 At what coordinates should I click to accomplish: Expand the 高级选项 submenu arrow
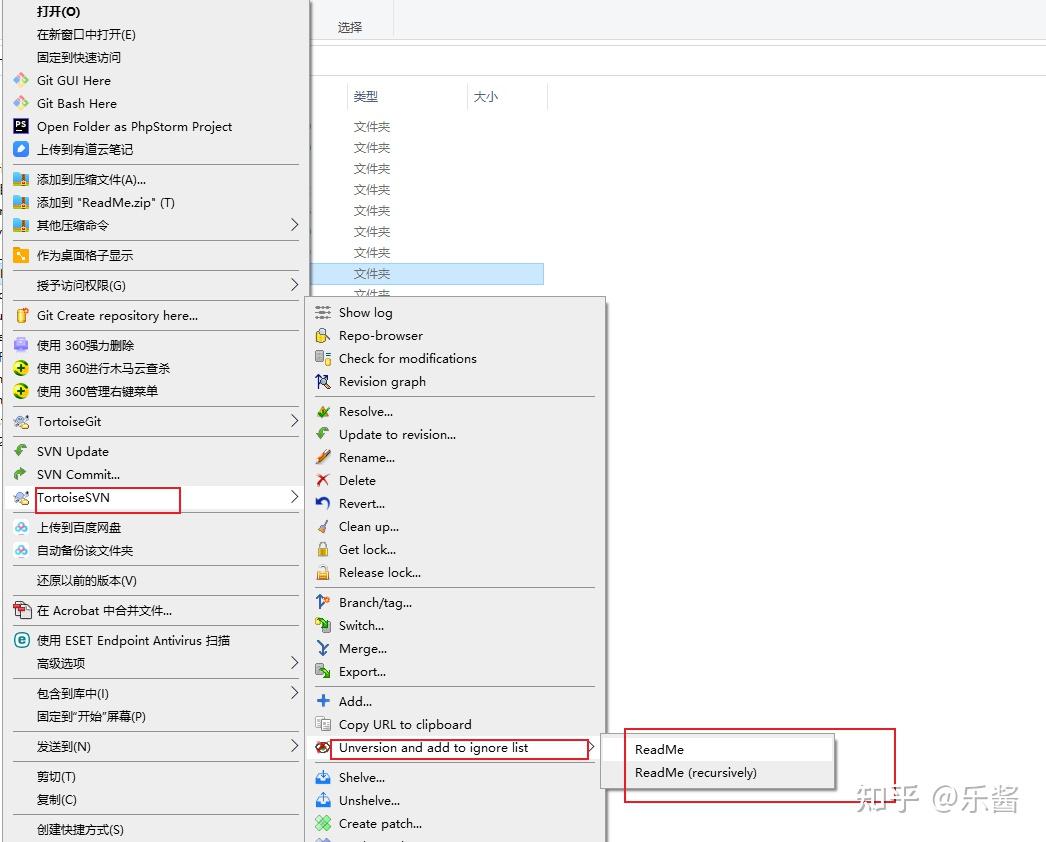coord(294,663)
